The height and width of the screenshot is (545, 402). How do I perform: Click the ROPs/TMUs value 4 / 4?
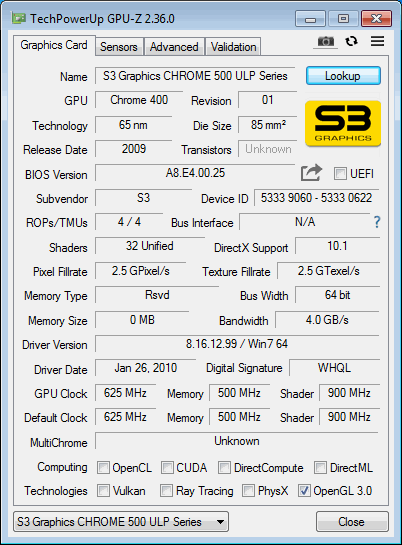coord(129,222)
